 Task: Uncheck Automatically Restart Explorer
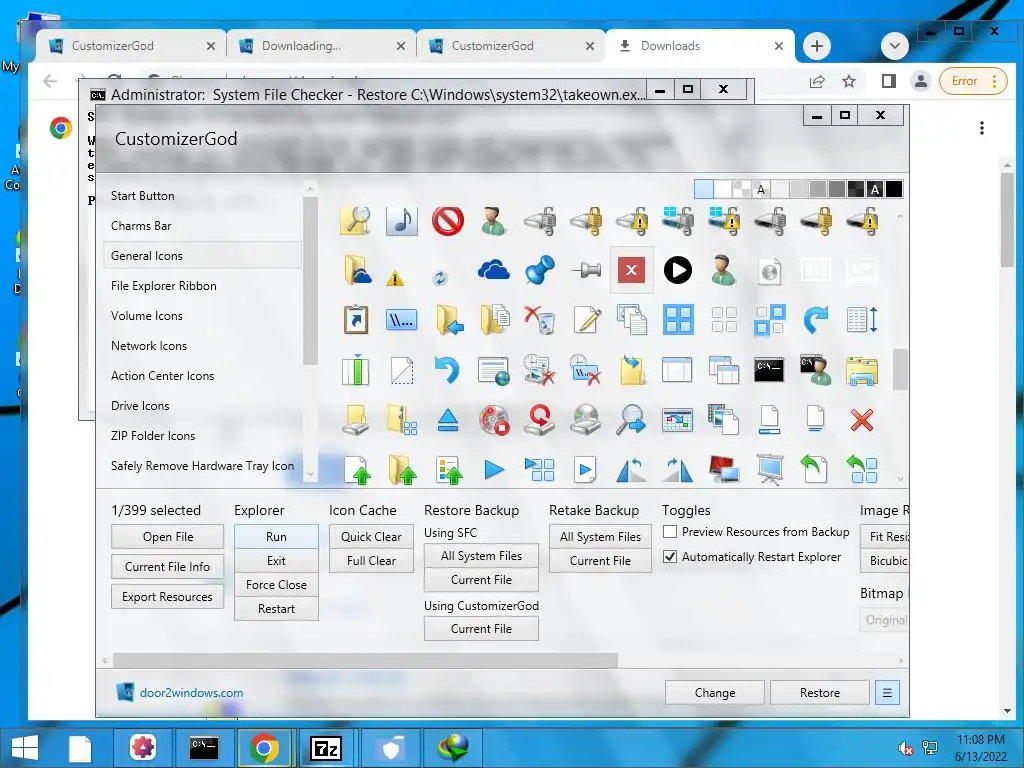(669, 556)
